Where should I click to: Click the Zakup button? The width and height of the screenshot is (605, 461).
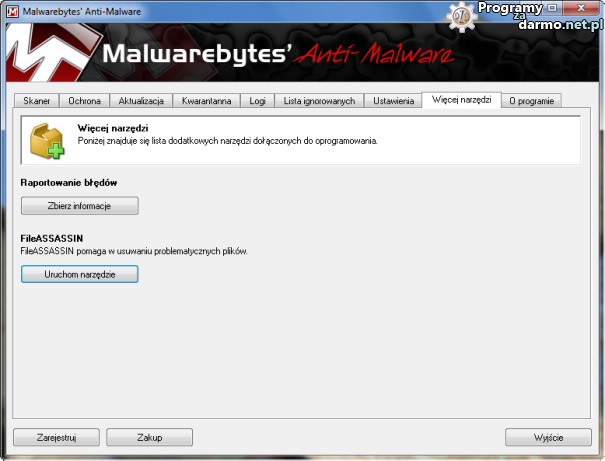coord(149,437)
